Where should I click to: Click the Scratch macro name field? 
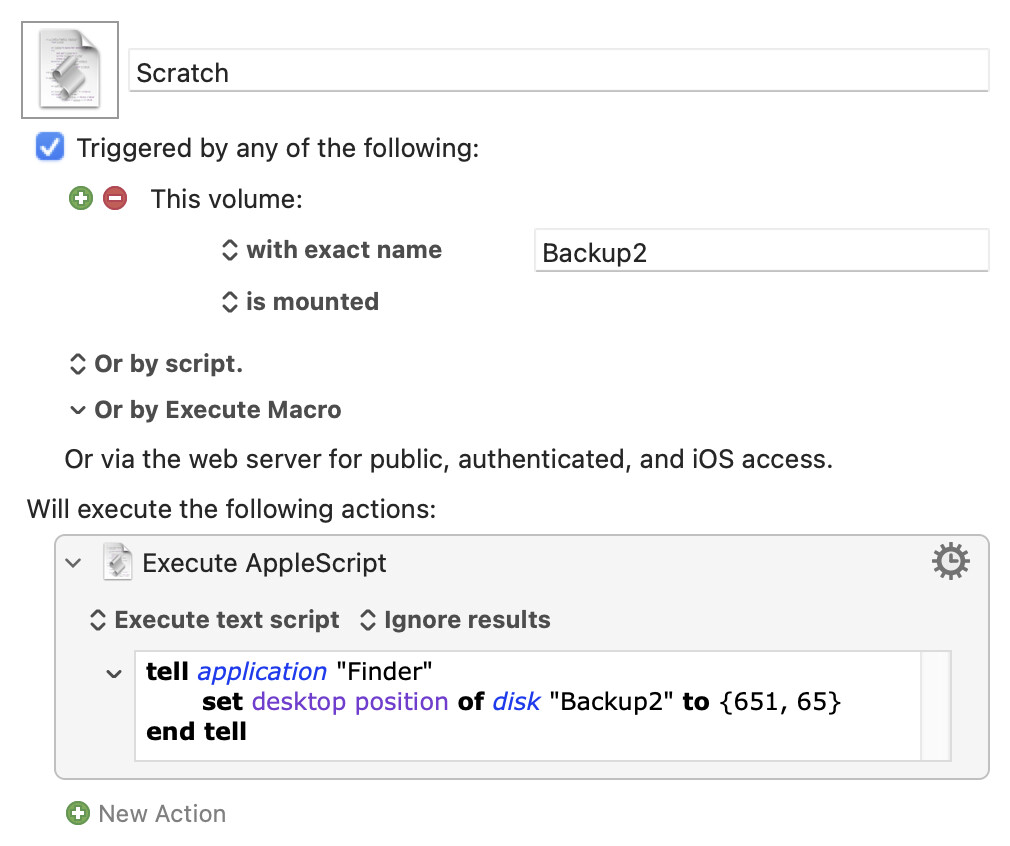click(558, 72)
